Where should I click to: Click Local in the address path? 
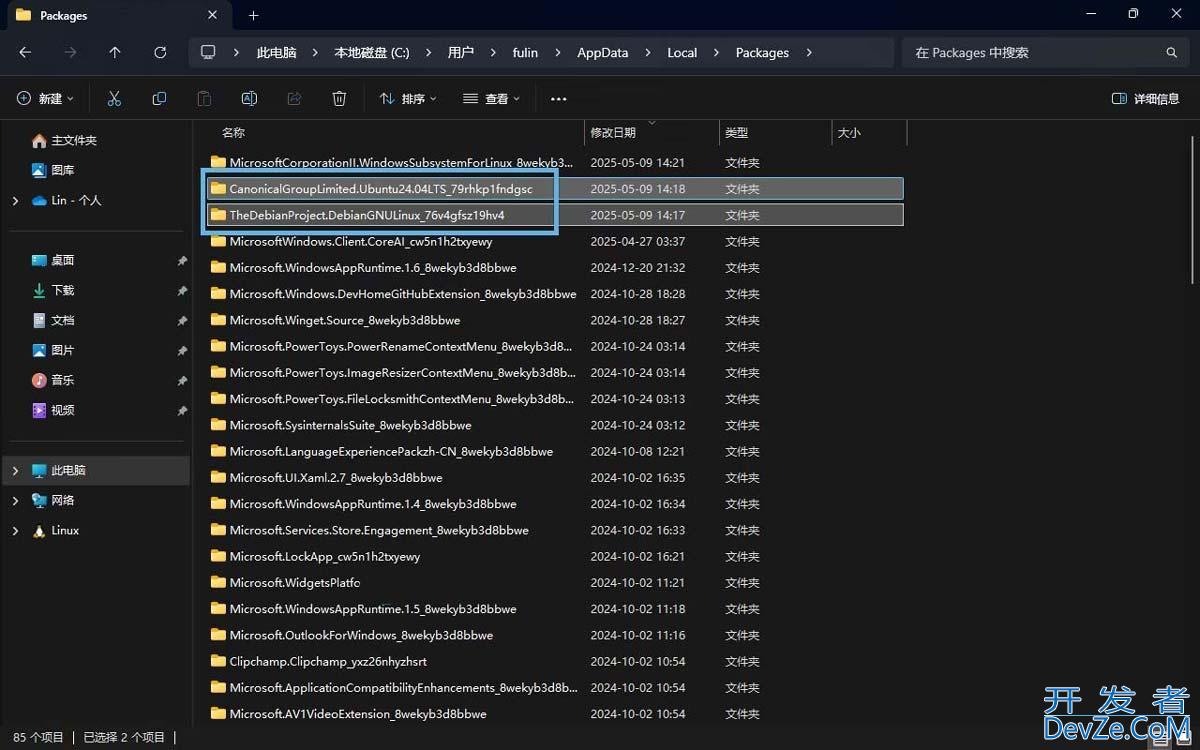(x=682, y=52)
